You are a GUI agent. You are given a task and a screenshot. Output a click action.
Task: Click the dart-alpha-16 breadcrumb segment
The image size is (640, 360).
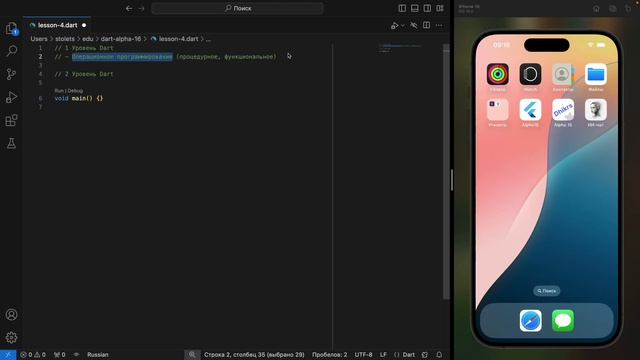click(x=121, y=39)
